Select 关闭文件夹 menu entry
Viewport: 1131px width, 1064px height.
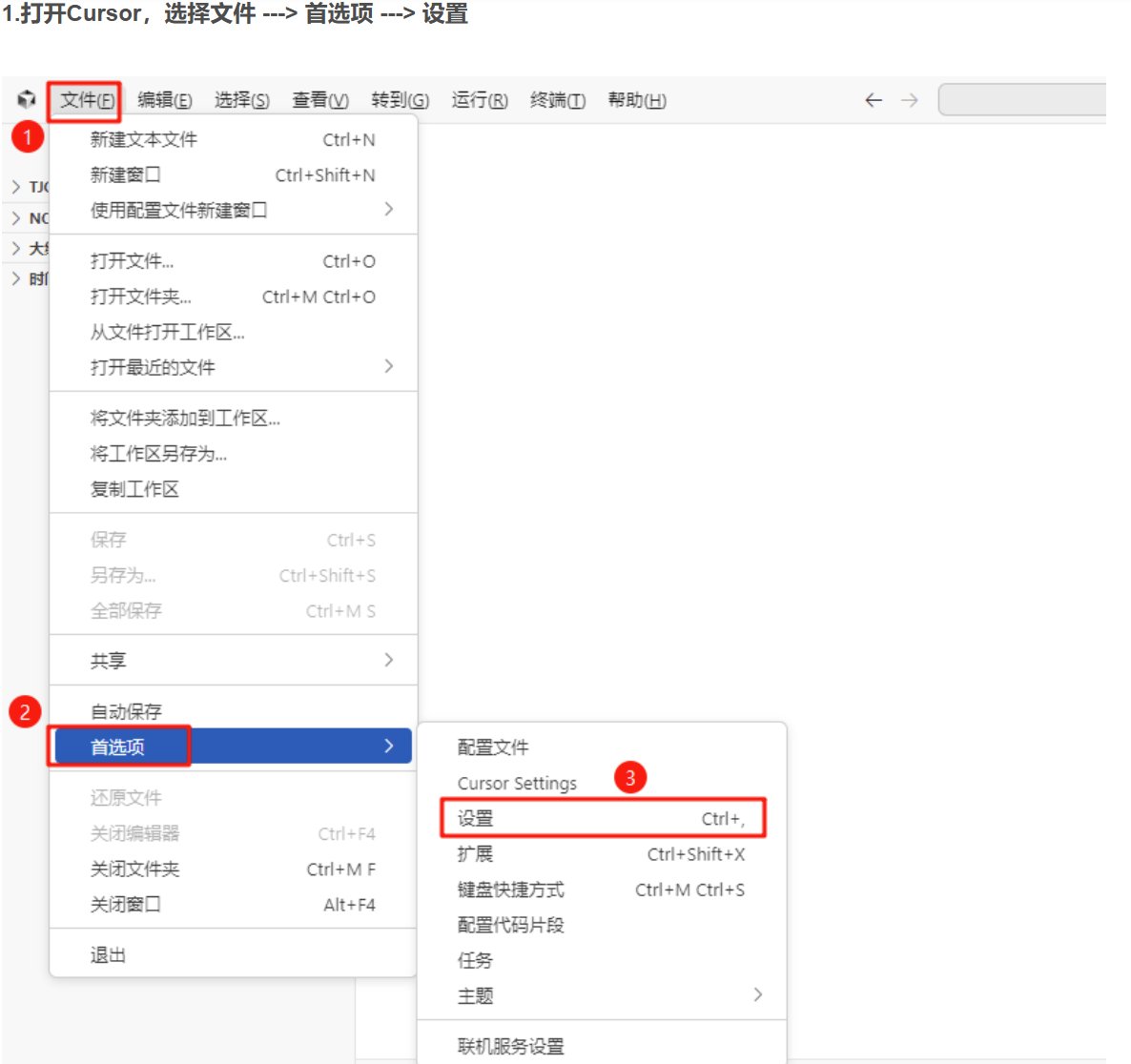tap(233, 869)
